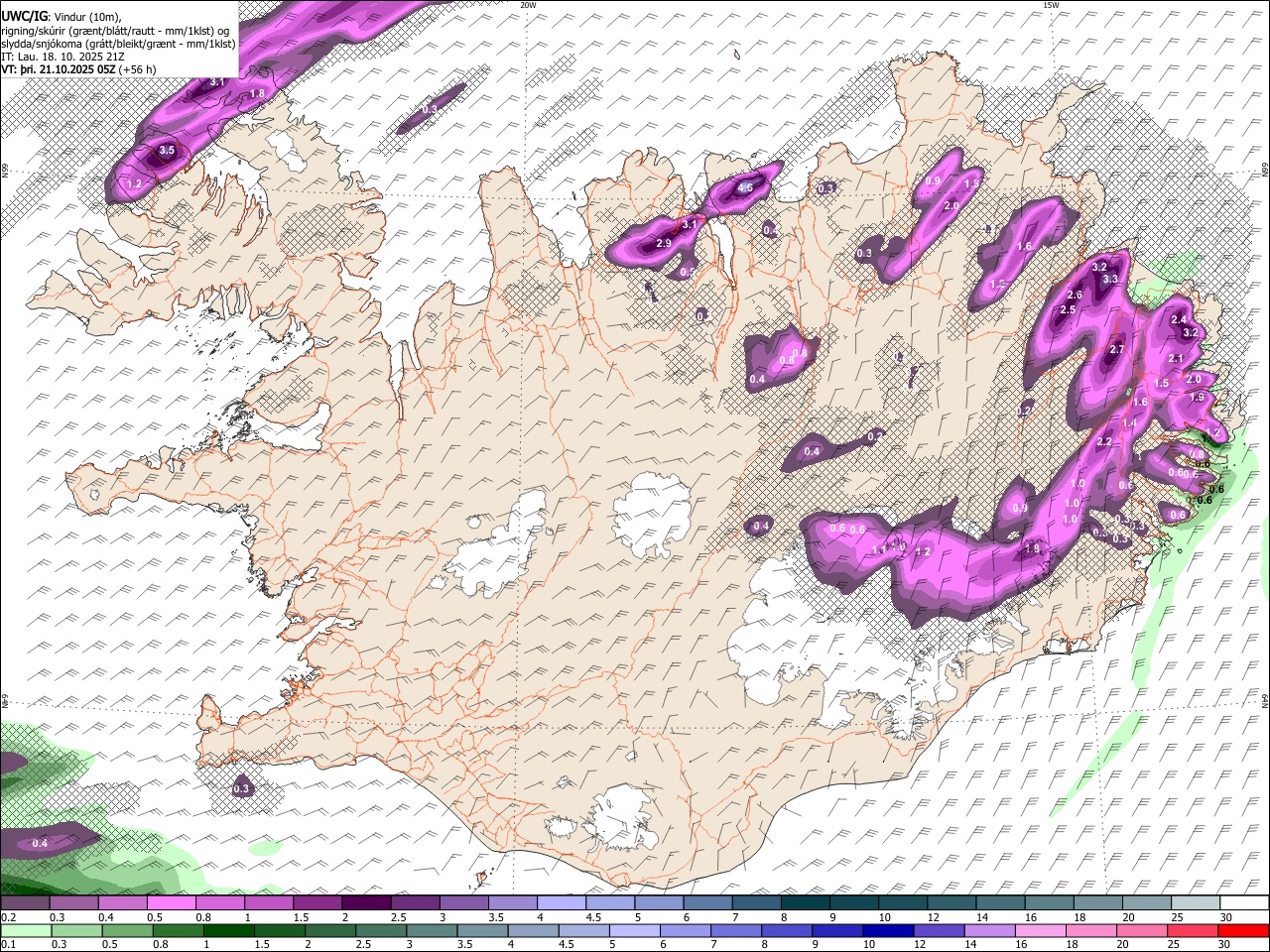Click the red swatch ending the rain scale
The width and height of the screenshot is (1270, 952).
(x=1242, y=930)
